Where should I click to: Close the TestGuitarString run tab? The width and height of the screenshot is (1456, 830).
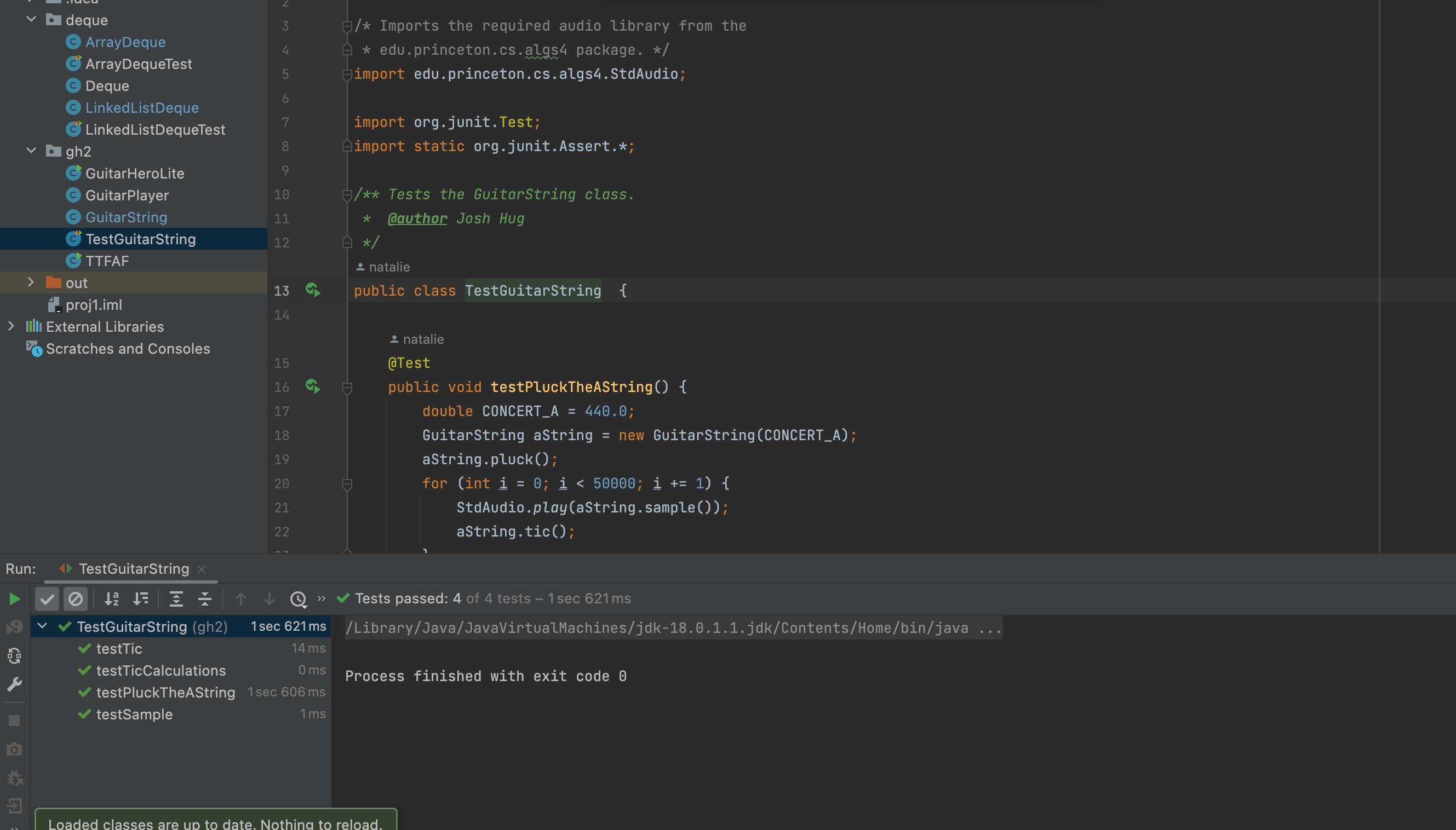point(202,569)
